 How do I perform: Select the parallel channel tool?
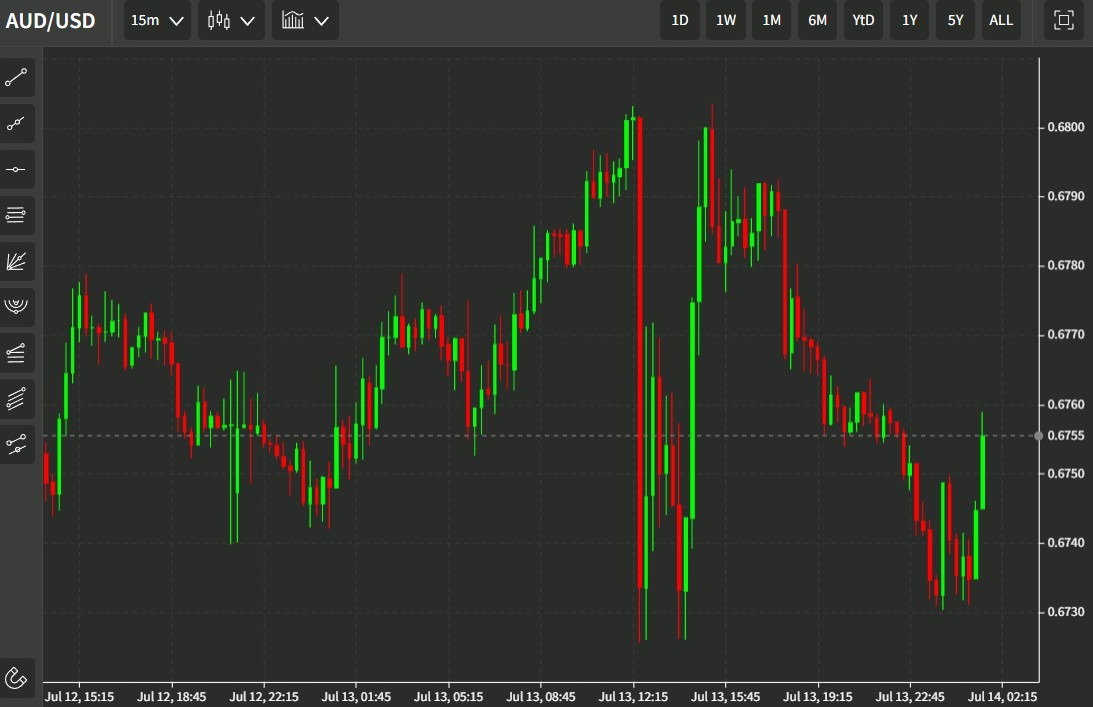[x=16, y=399]
